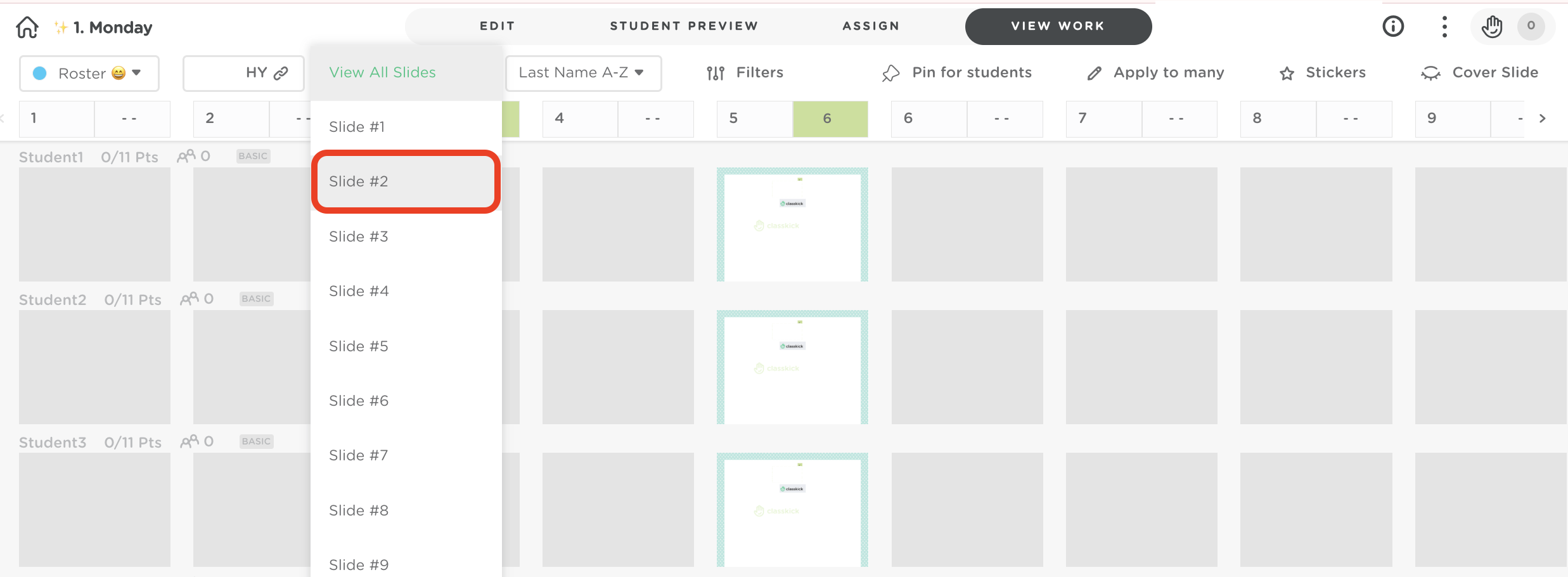Click the Pin for students pin icon
The image size is (1568, 577).
coord(890,74)
